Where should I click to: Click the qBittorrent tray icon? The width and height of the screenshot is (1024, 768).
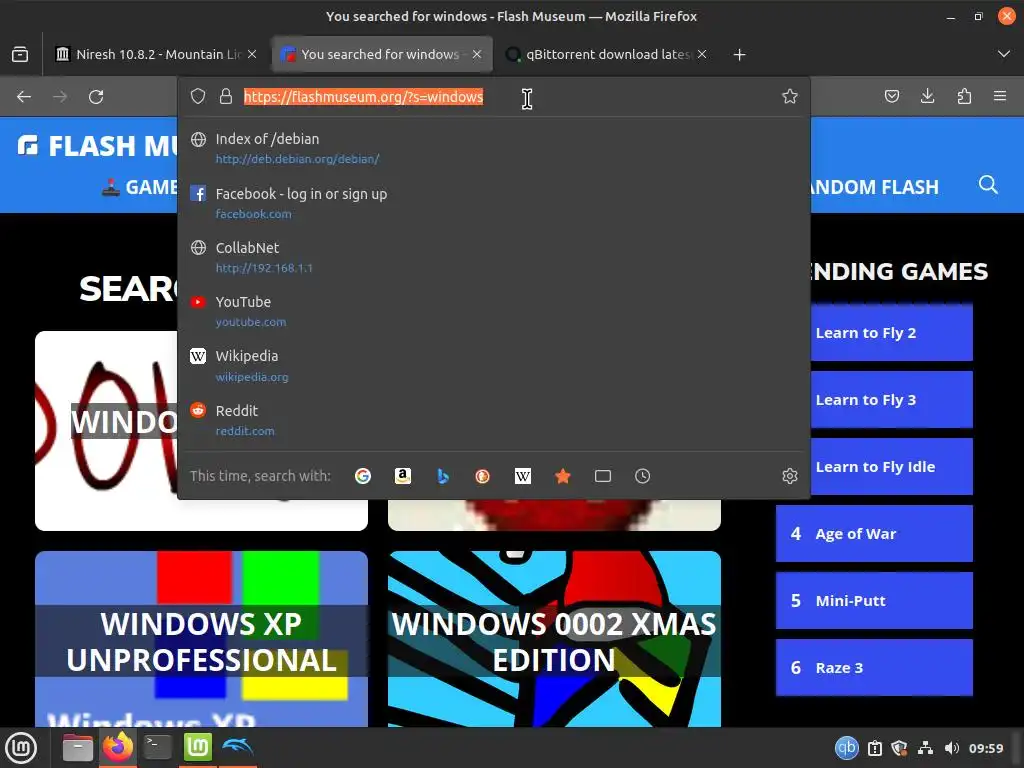click(846, 748)
